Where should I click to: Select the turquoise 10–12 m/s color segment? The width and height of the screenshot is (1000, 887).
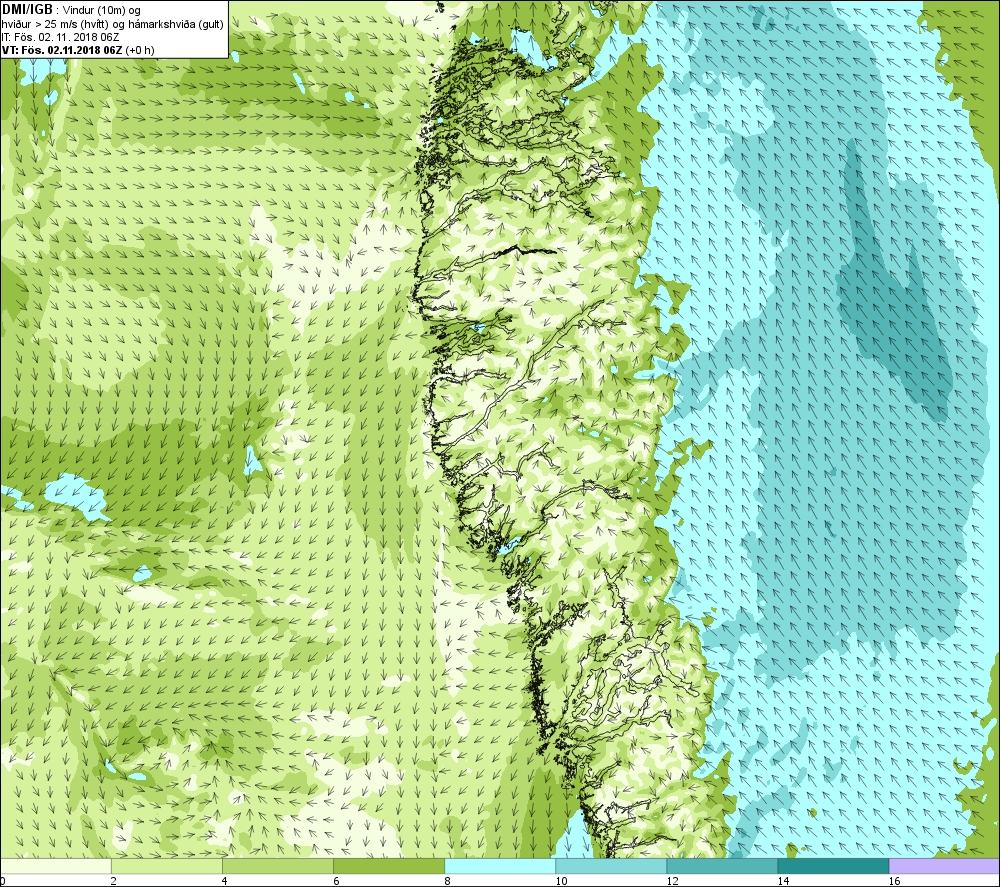(x=611, y=866)
